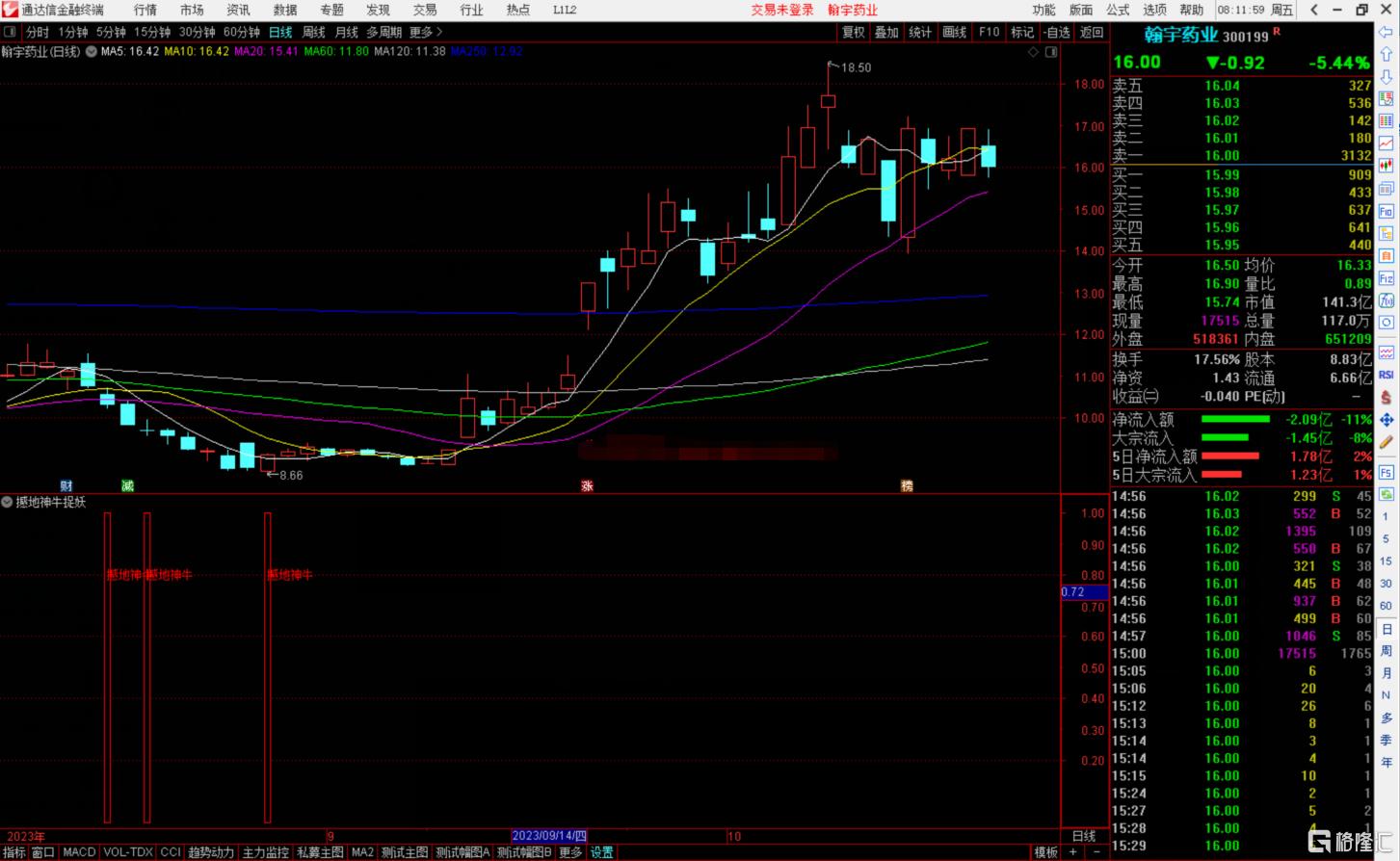Switch to 分时 period tab
This screenshot has width=1400, height=861.
coord(38,32)
